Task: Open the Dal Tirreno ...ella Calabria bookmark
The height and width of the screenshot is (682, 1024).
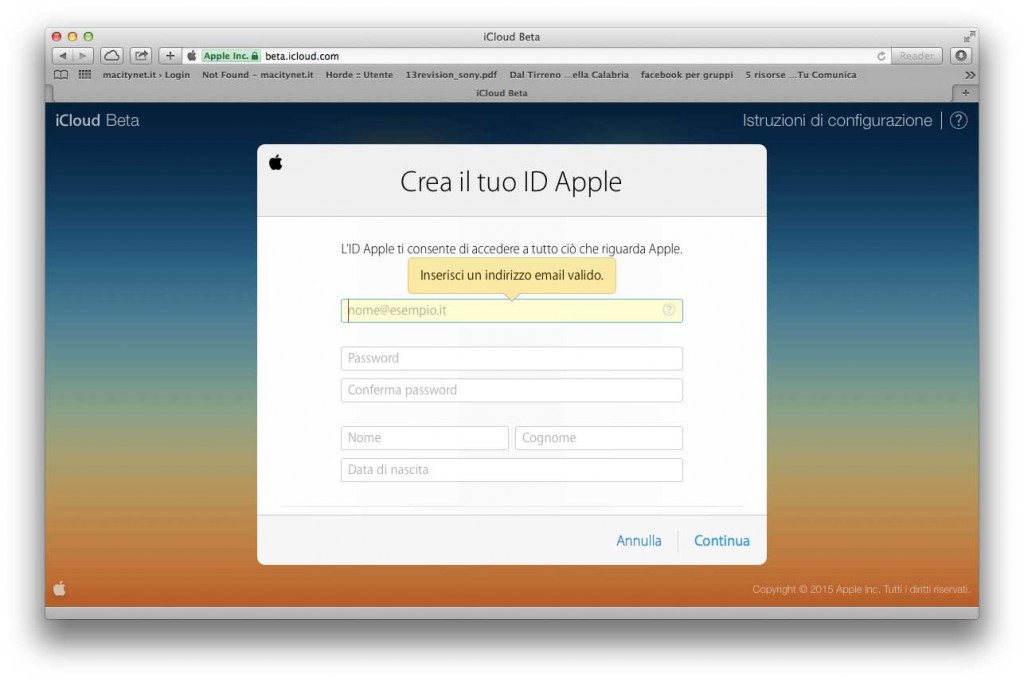Action: coord(569,74)
